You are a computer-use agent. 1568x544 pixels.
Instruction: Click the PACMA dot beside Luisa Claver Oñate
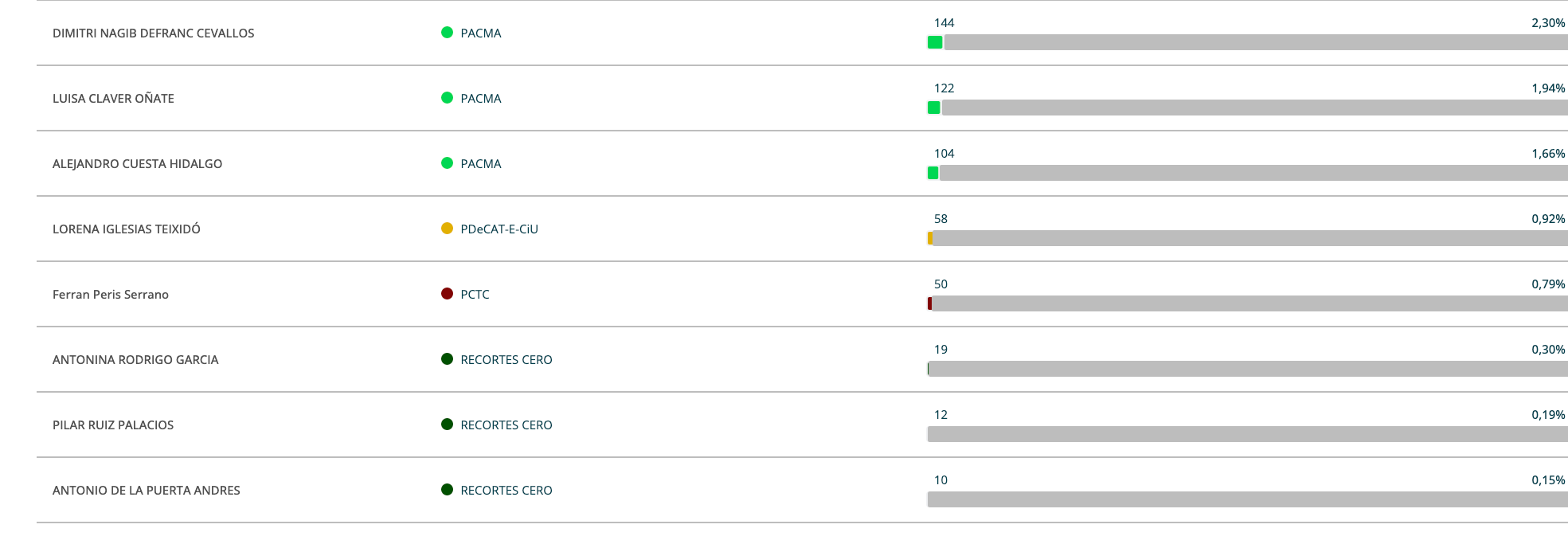click(447, 98)
